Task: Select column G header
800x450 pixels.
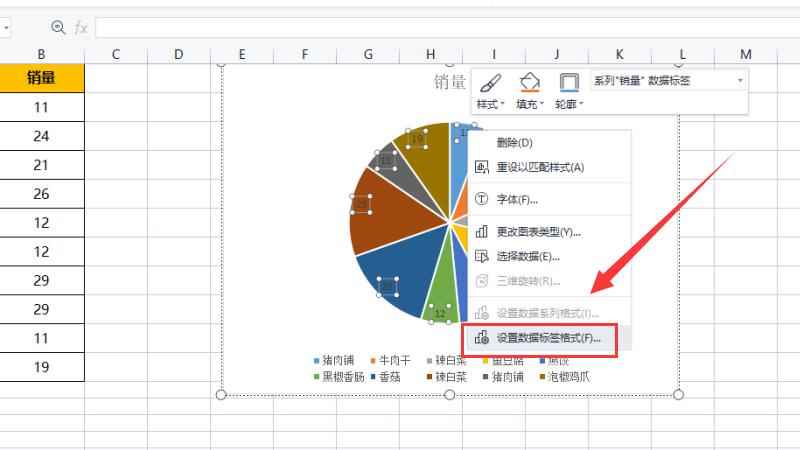Action: [368, 54]
